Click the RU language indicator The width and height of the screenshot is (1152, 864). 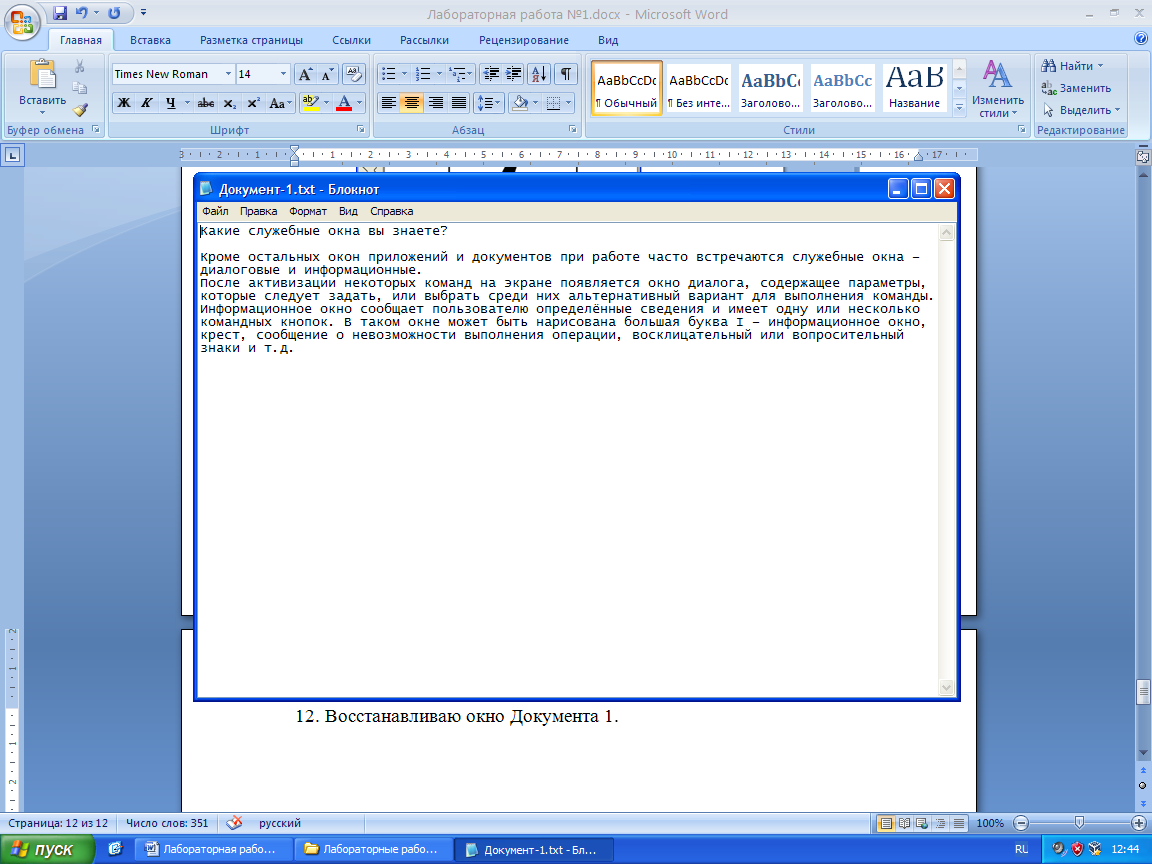1021,849
